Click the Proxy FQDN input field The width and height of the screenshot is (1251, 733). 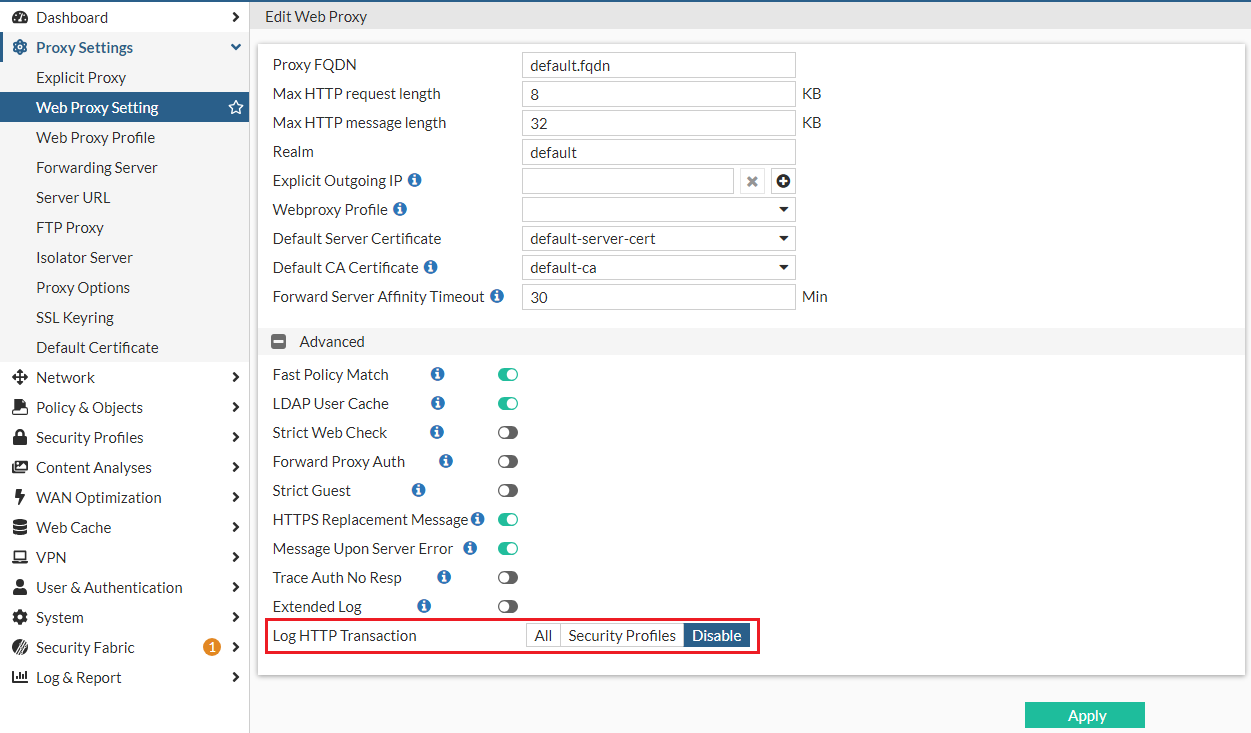tap(658, 65)
